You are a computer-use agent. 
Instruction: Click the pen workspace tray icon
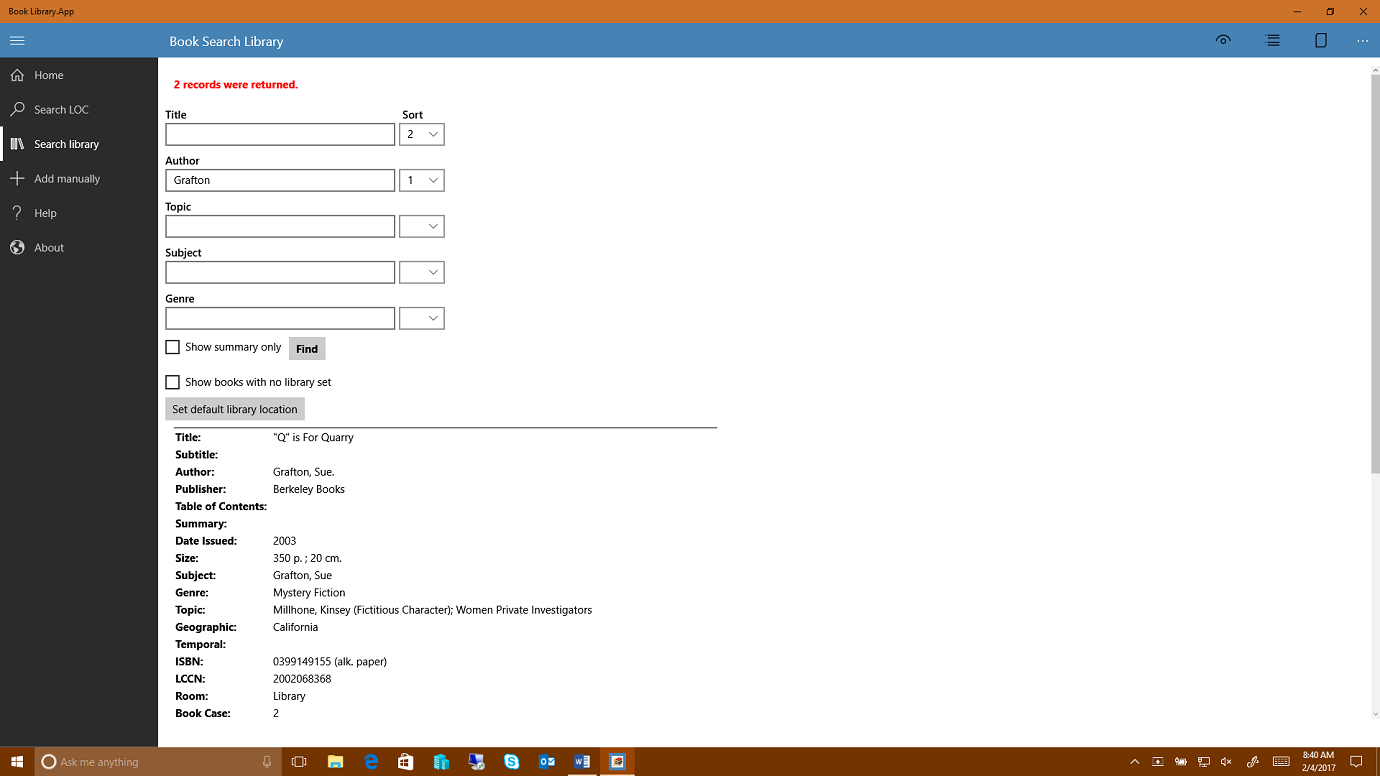[x=1253, y=762]
